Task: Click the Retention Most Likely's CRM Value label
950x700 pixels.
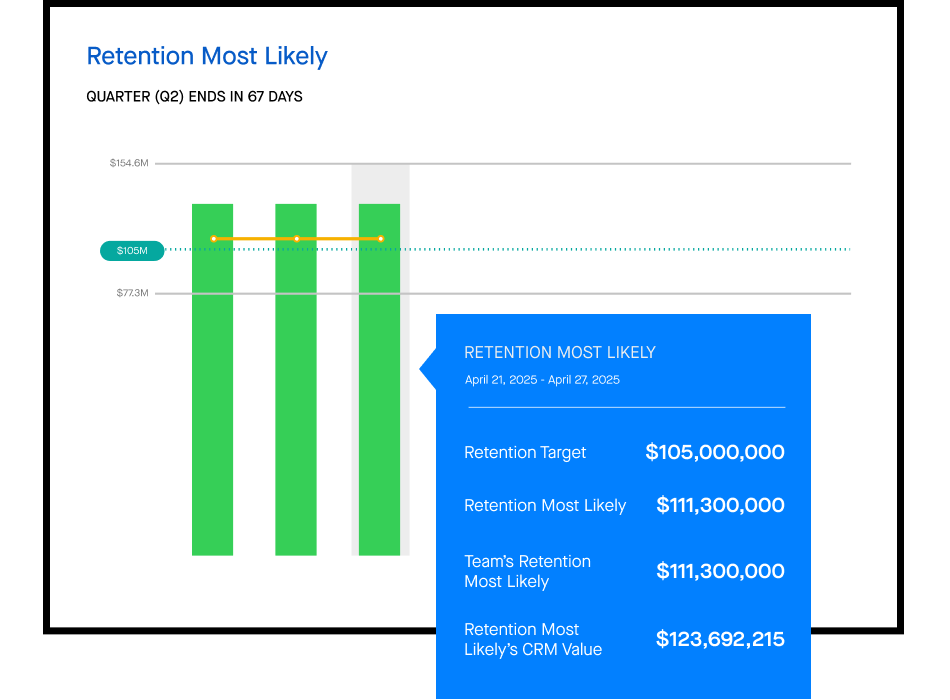Action: (533, 640)
